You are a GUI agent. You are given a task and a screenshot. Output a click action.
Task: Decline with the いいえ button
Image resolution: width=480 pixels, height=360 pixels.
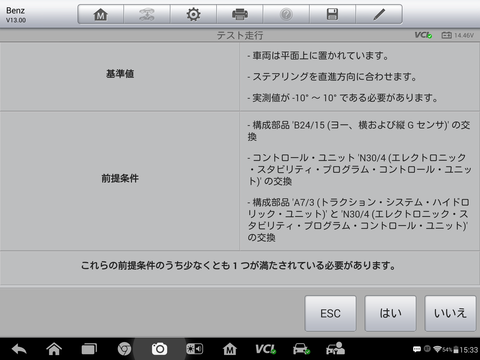pos(450,313)
